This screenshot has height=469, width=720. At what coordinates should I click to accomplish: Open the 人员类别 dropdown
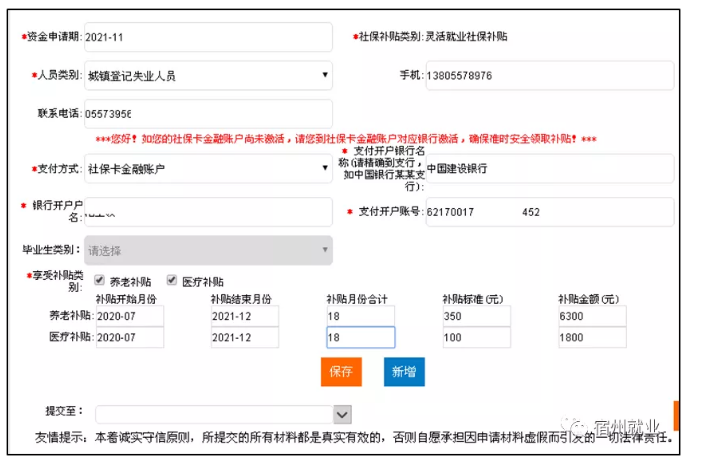[207, 75]
